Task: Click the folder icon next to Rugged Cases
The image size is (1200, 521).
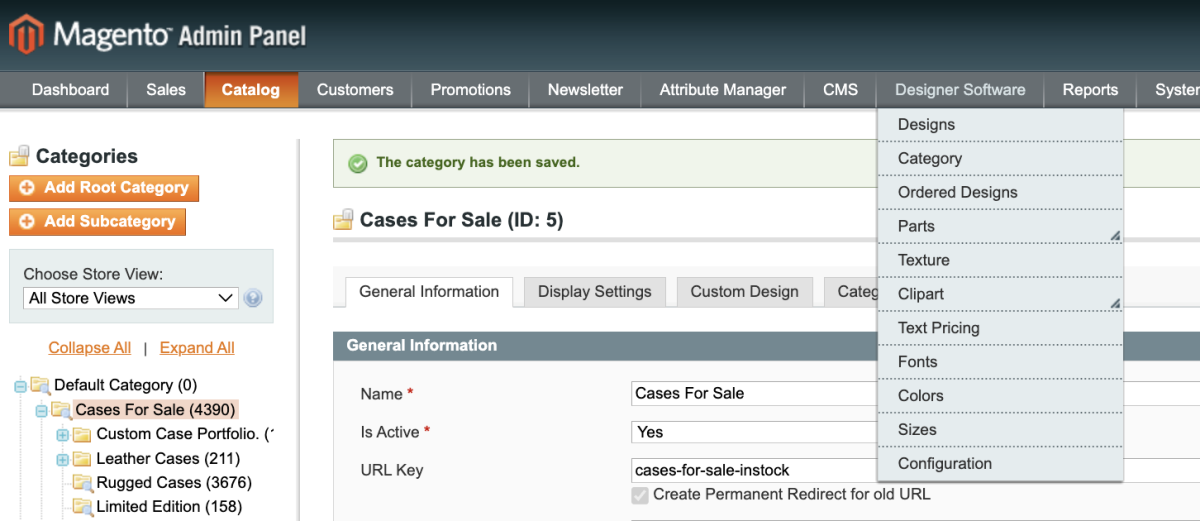Action: coord(82,483)
